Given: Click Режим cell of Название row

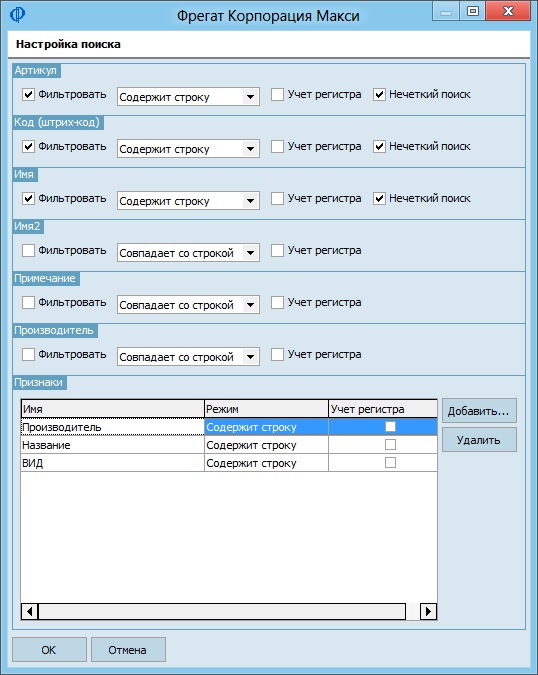Looking at the screenshot, I should [x=266, y=445].
